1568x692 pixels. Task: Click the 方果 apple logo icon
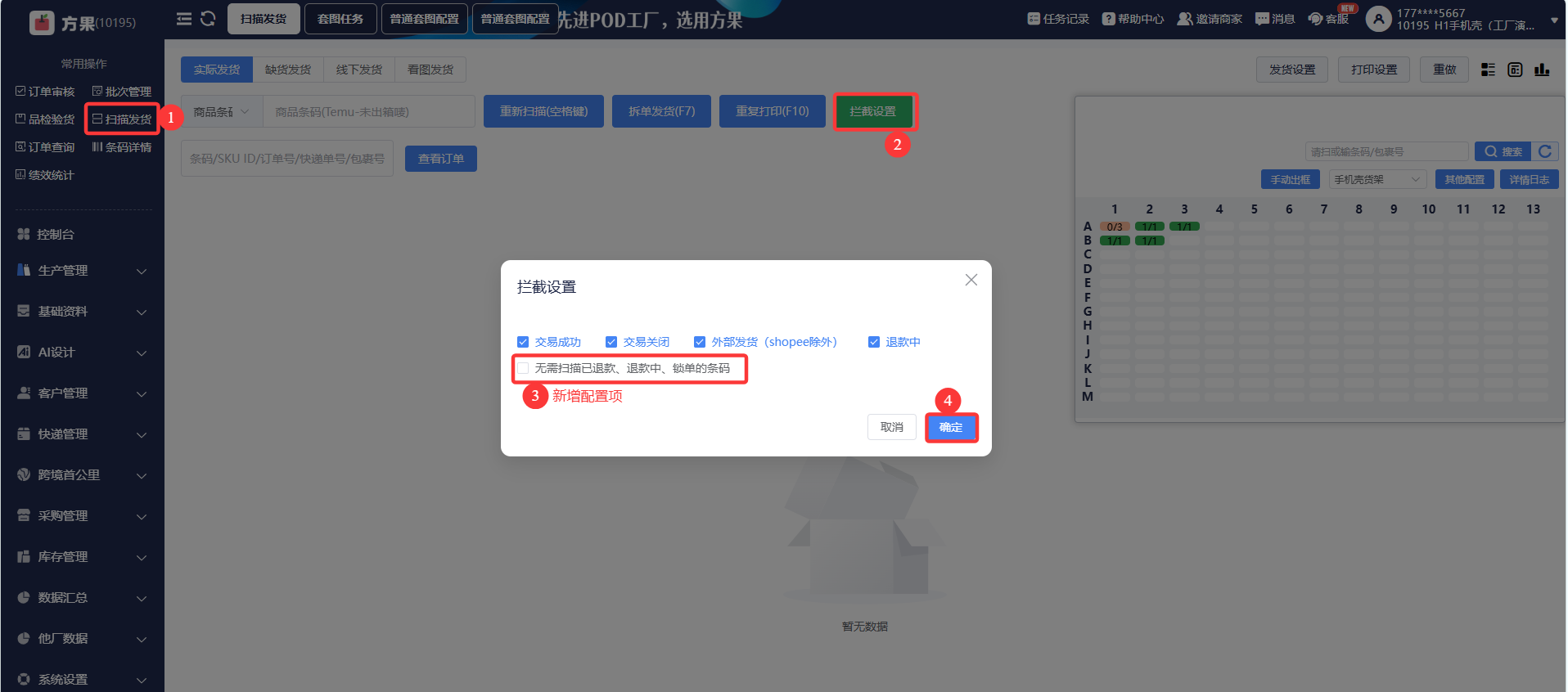tap(41, 22)
